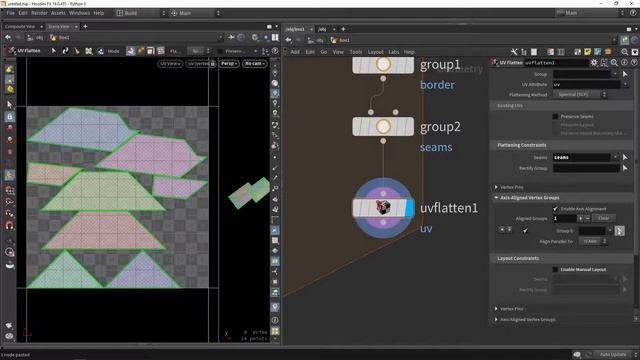Click the Seams input field
Viewport: 640px width, 360px height.
[582, 157]
